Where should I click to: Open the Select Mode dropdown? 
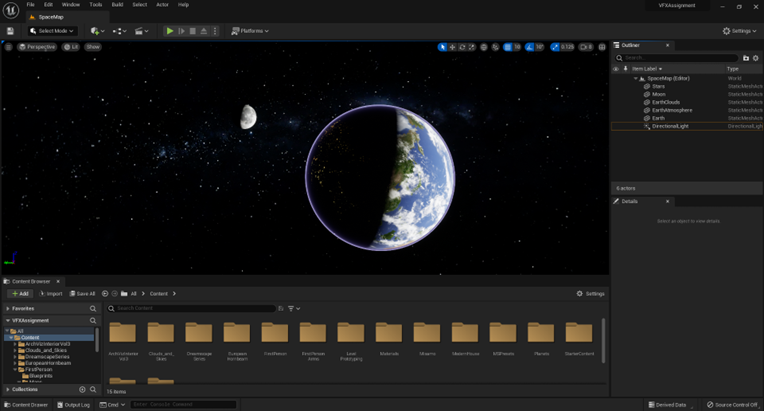[x=52, y=31]
